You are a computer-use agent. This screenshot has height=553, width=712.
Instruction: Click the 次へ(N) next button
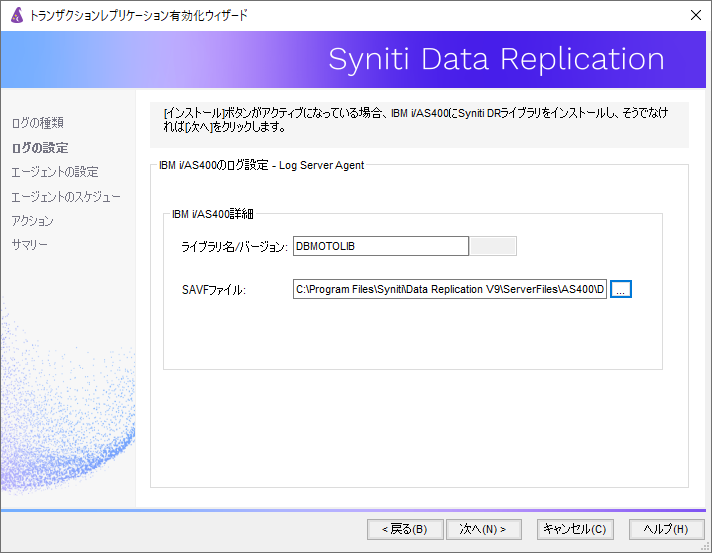pos(483,529)
